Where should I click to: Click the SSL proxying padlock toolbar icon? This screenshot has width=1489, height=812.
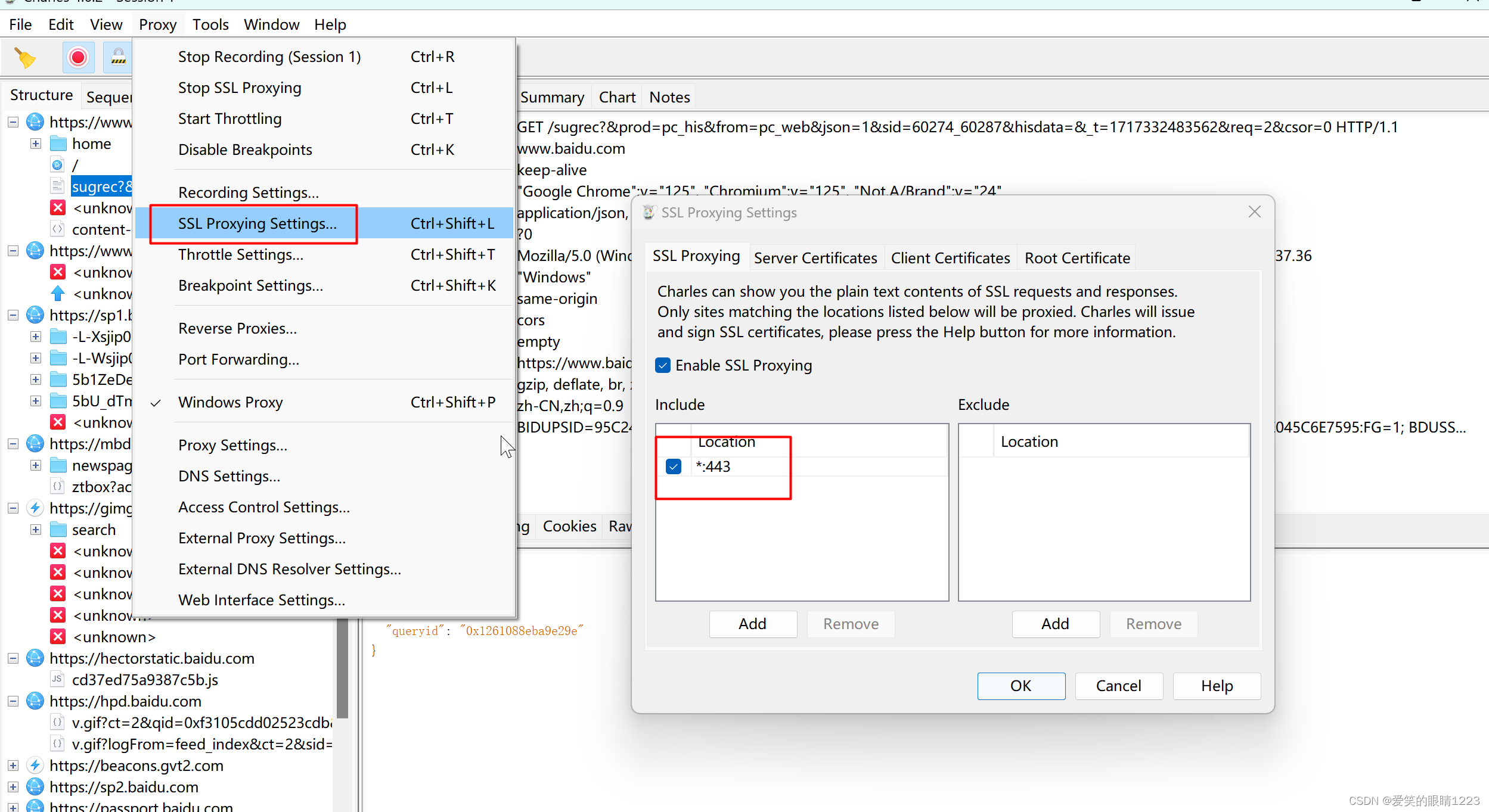pos(118,58)
